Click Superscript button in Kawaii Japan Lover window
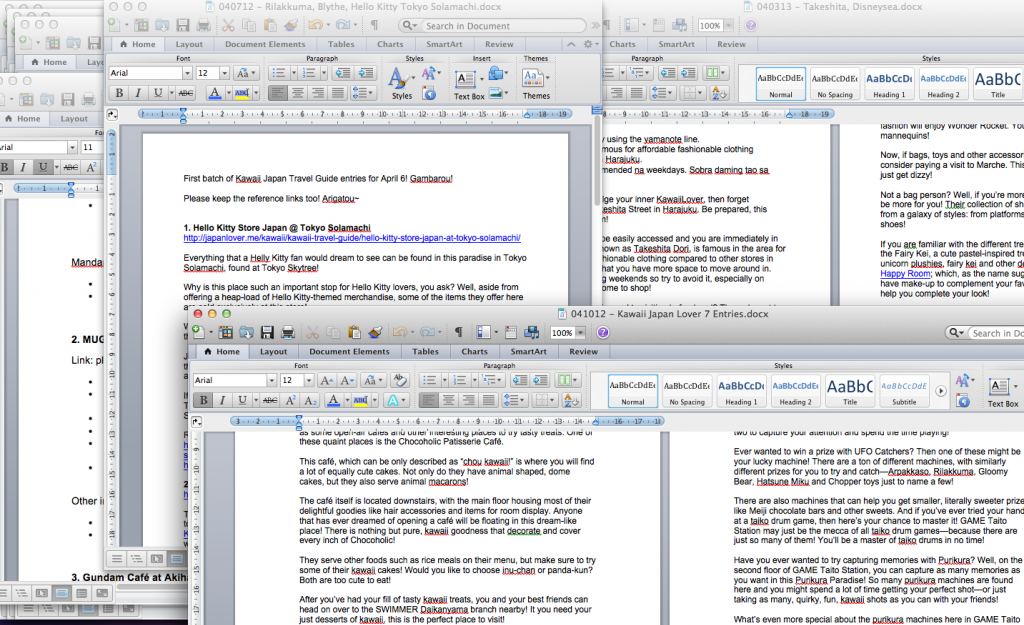Viewport: 1024px width, 625px height. coord(291,400)
